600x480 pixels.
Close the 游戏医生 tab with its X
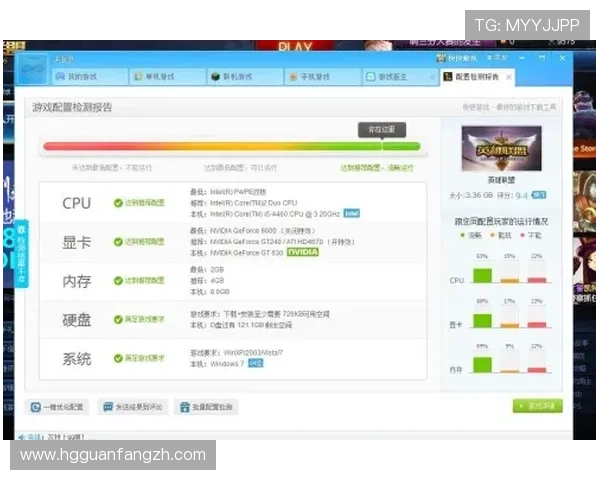(432, 77)
